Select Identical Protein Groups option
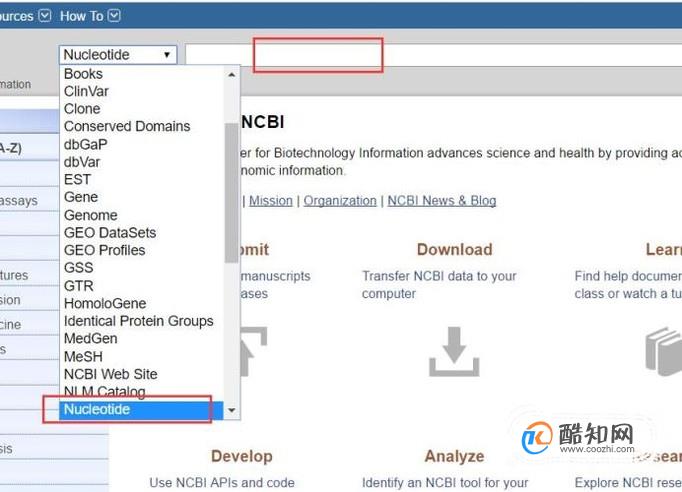 point(141,321)
